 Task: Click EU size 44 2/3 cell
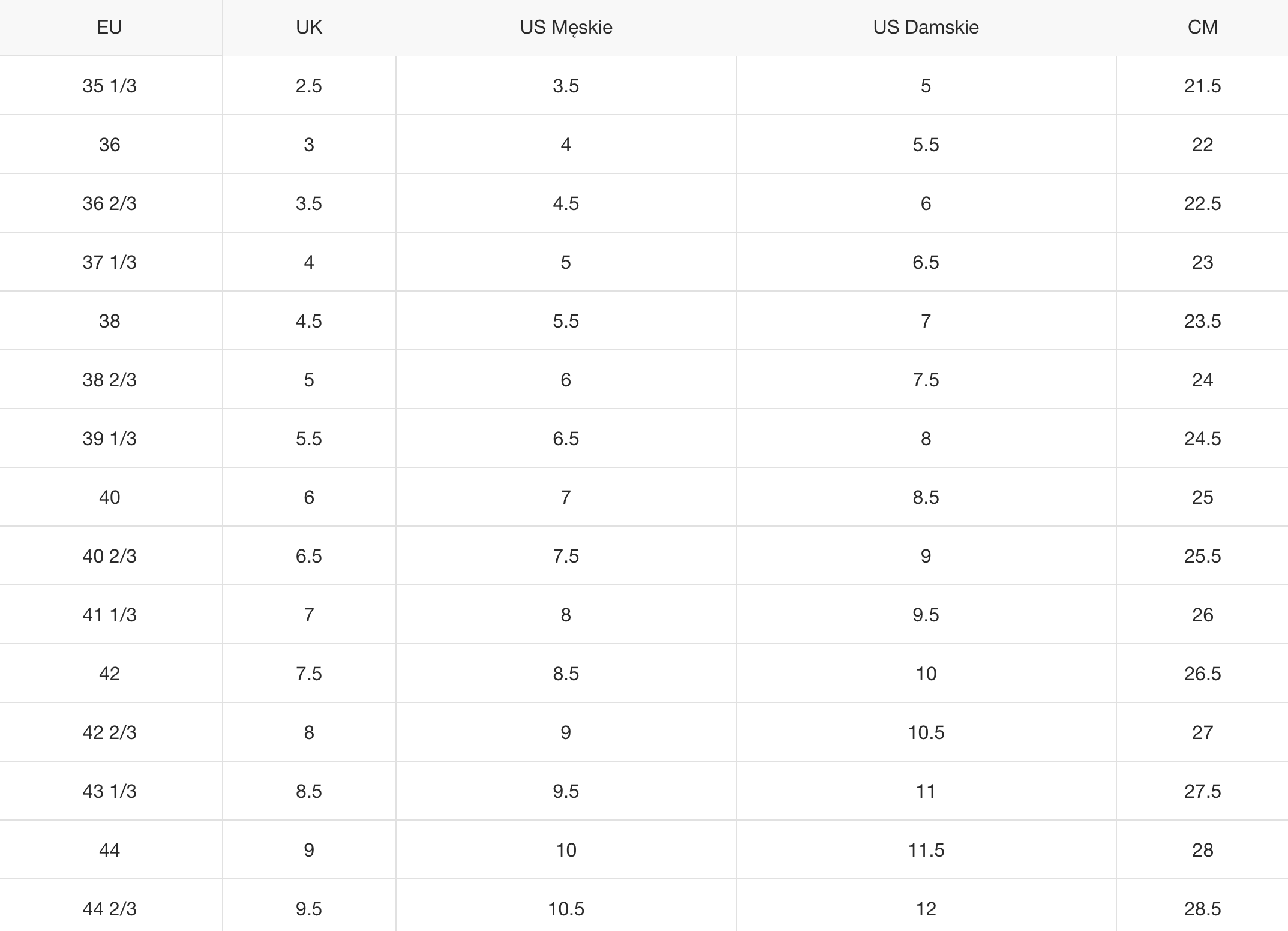point(109,909)
